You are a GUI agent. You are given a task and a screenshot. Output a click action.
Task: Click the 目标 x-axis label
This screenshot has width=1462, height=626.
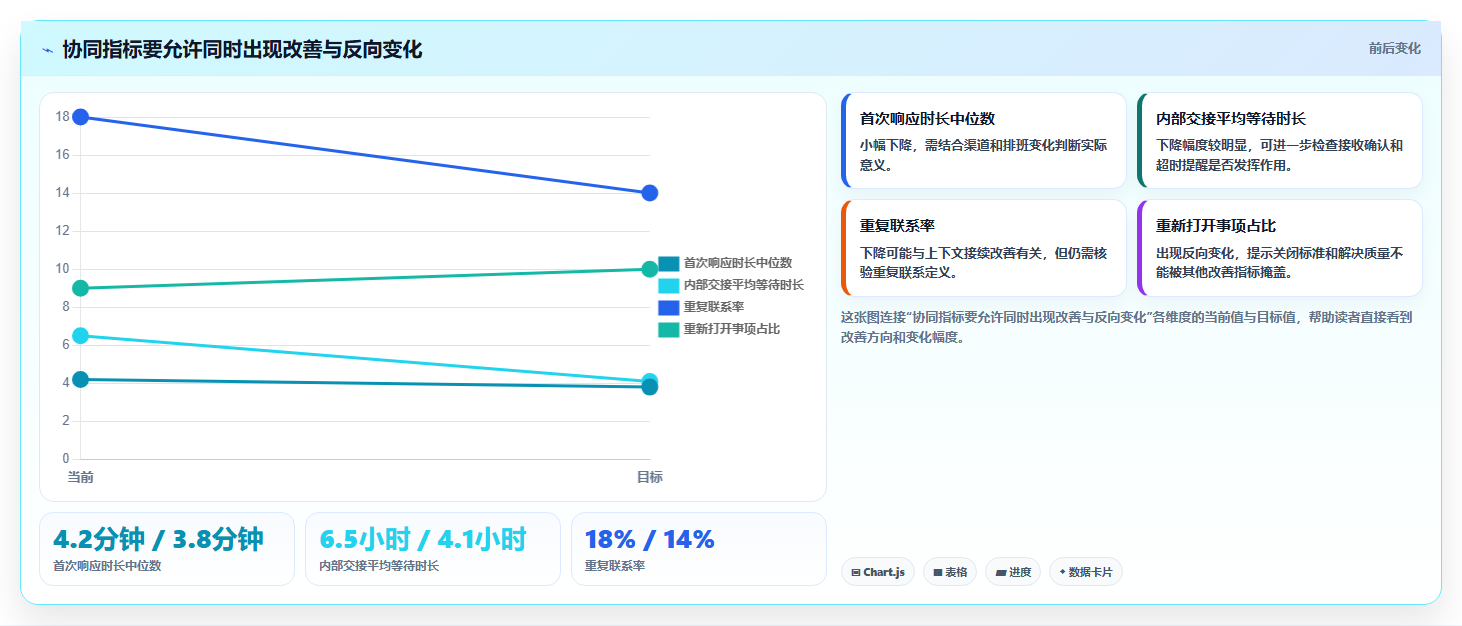click(x=649, y=477)
